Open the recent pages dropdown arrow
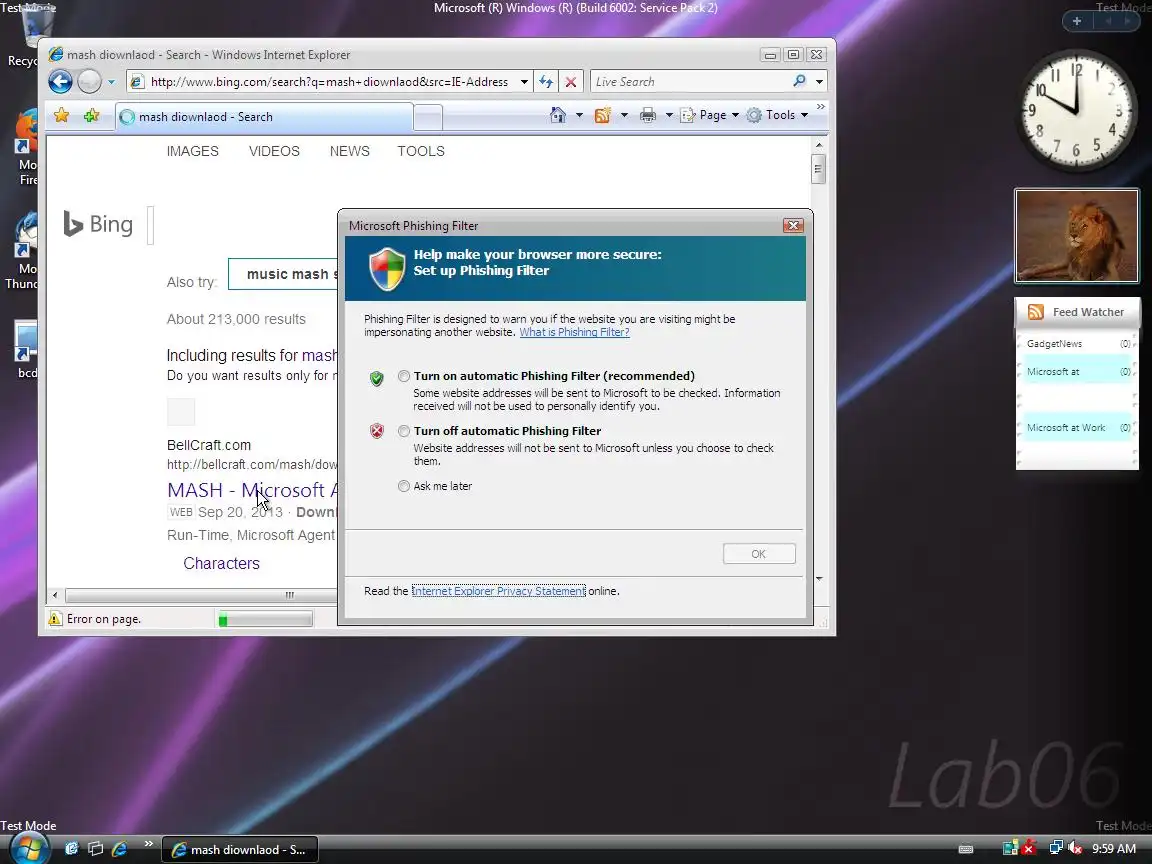This screenshot has width=1152, height=864. click(112, 82)
